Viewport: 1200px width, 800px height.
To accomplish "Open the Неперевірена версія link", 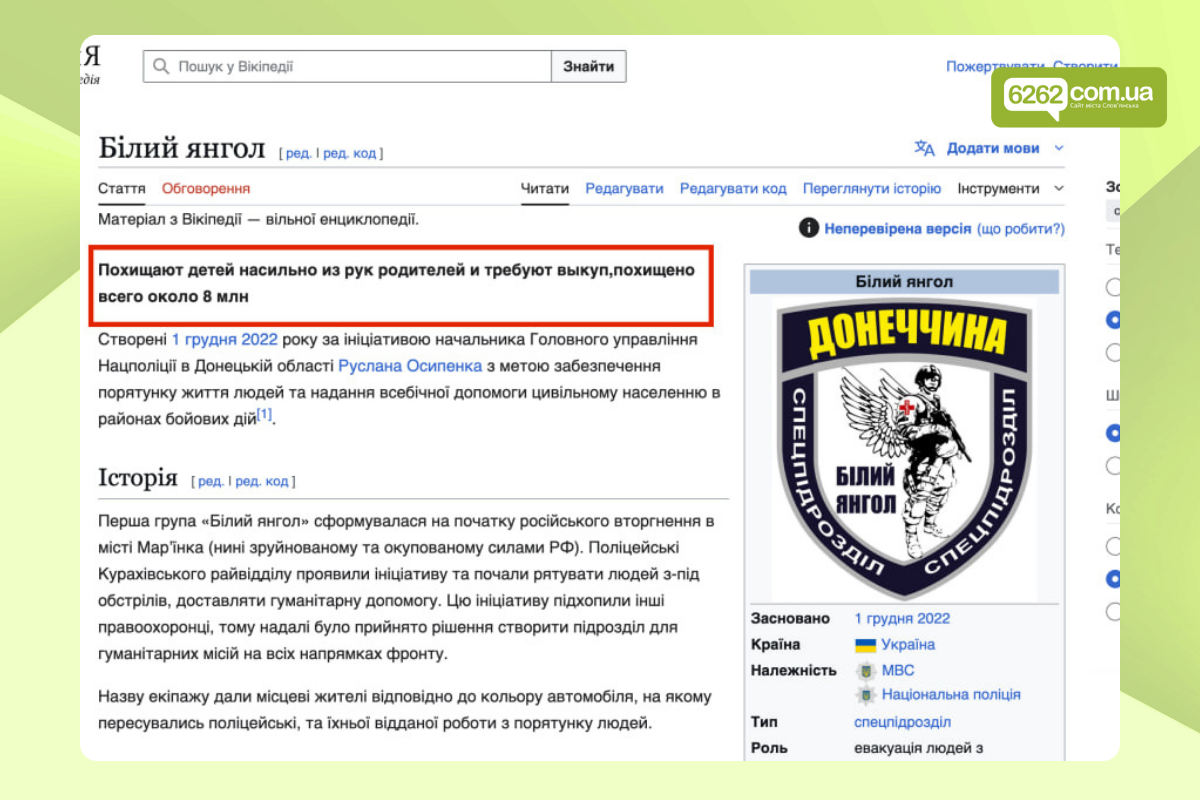I will coord(898,228).
